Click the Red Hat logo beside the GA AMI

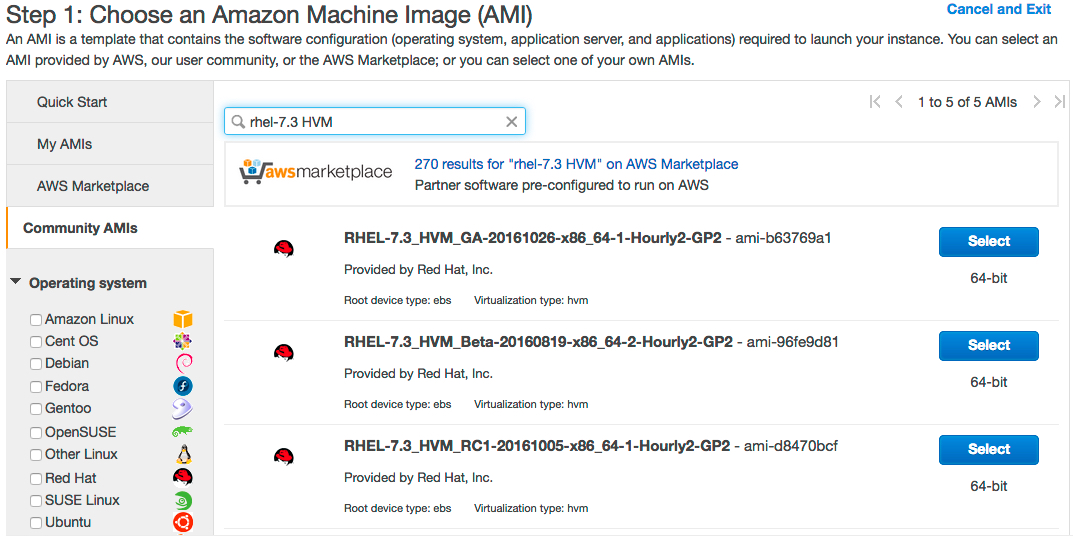tap(283, 249)
